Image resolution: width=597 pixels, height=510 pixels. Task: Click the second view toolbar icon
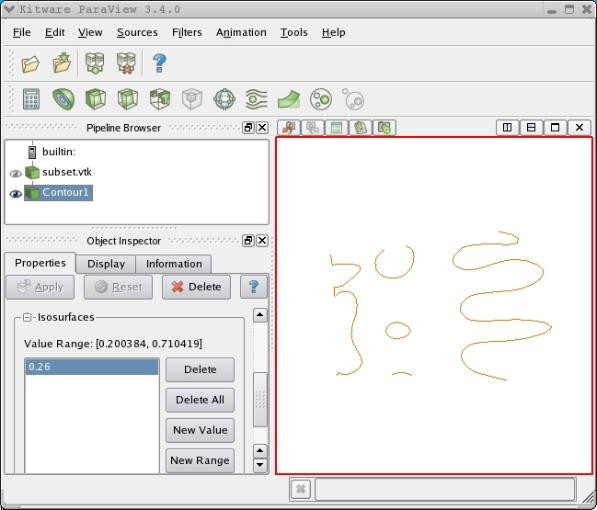tap(313, 127)
